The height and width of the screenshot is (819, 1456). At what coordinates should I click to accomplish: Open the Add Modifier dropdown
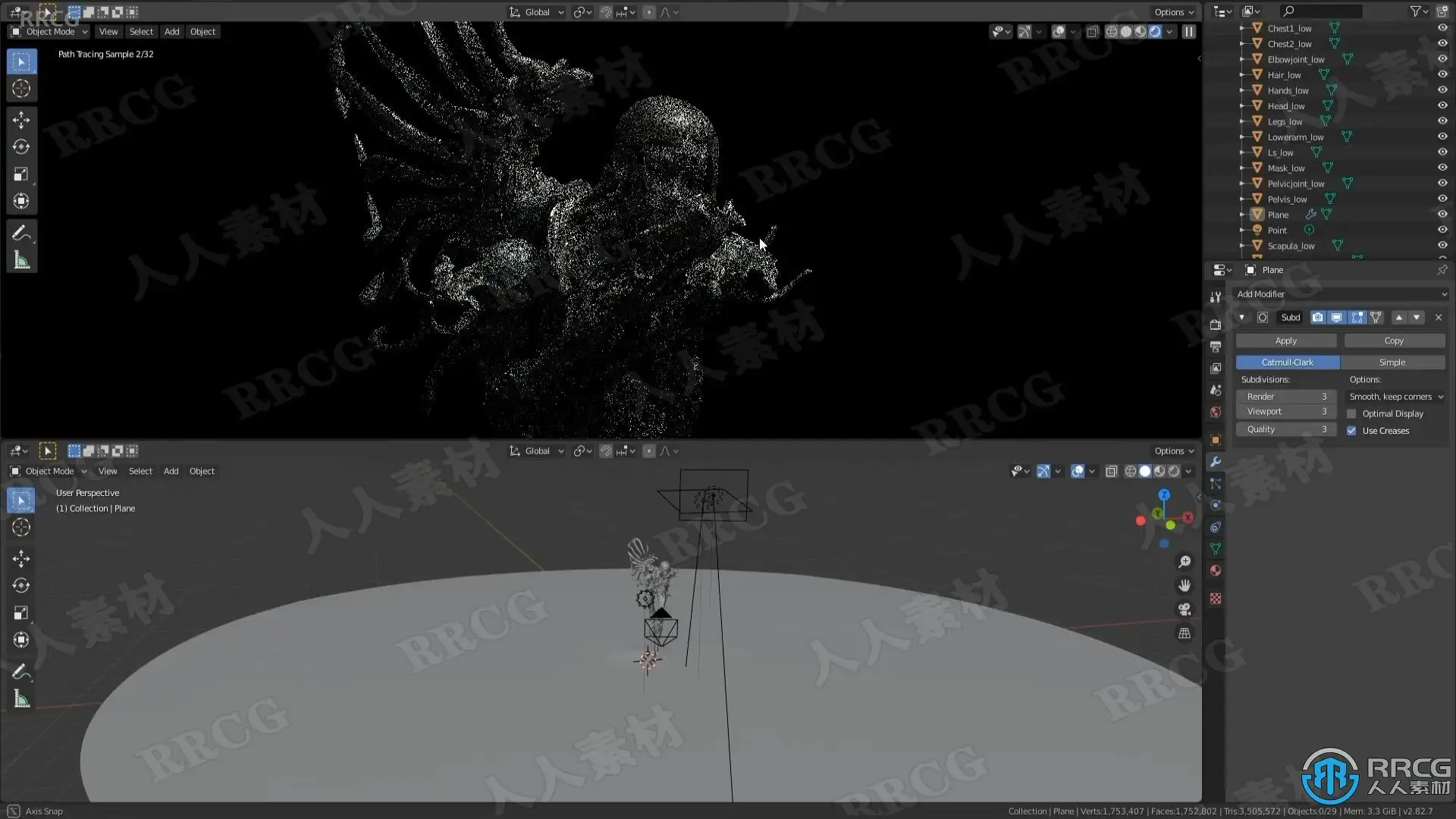click(x=1341, y=294)
